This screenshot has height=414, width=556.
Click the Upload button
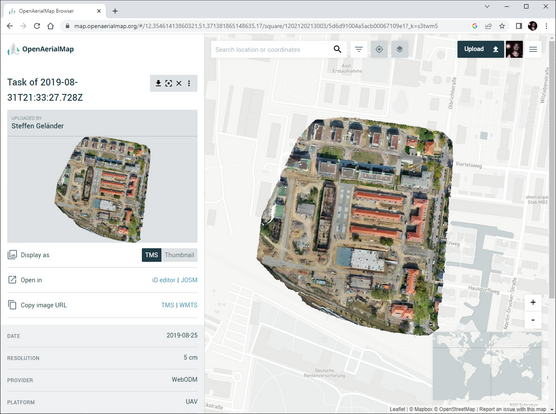pyautogui.click(x=480, y=49)
